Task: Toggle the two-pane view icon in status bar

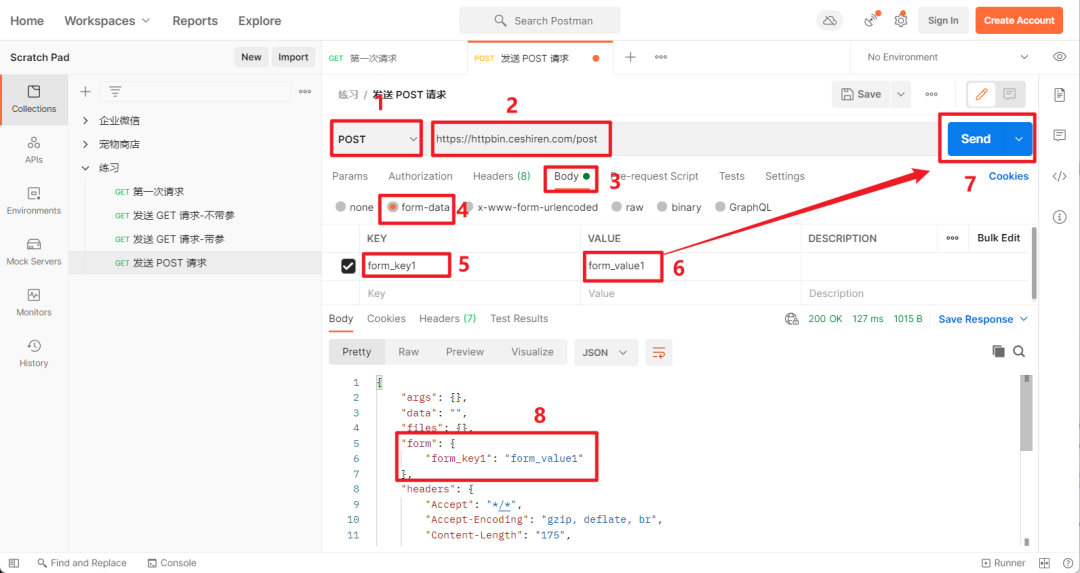Action: tap(1044, 563)
